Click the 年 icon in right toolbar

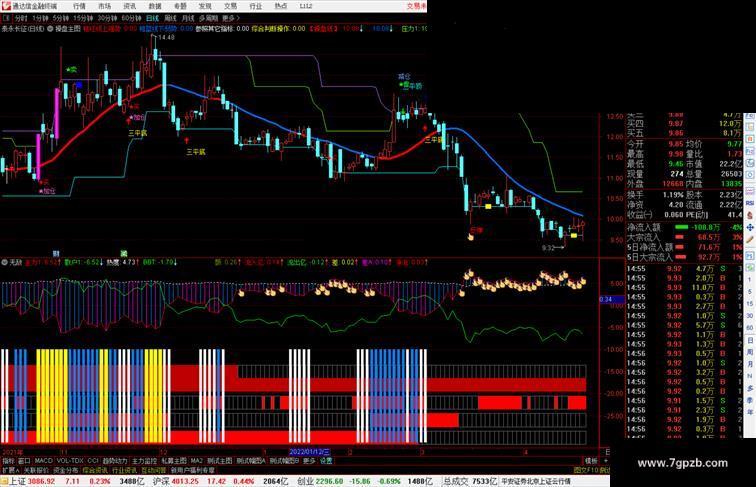750,412
